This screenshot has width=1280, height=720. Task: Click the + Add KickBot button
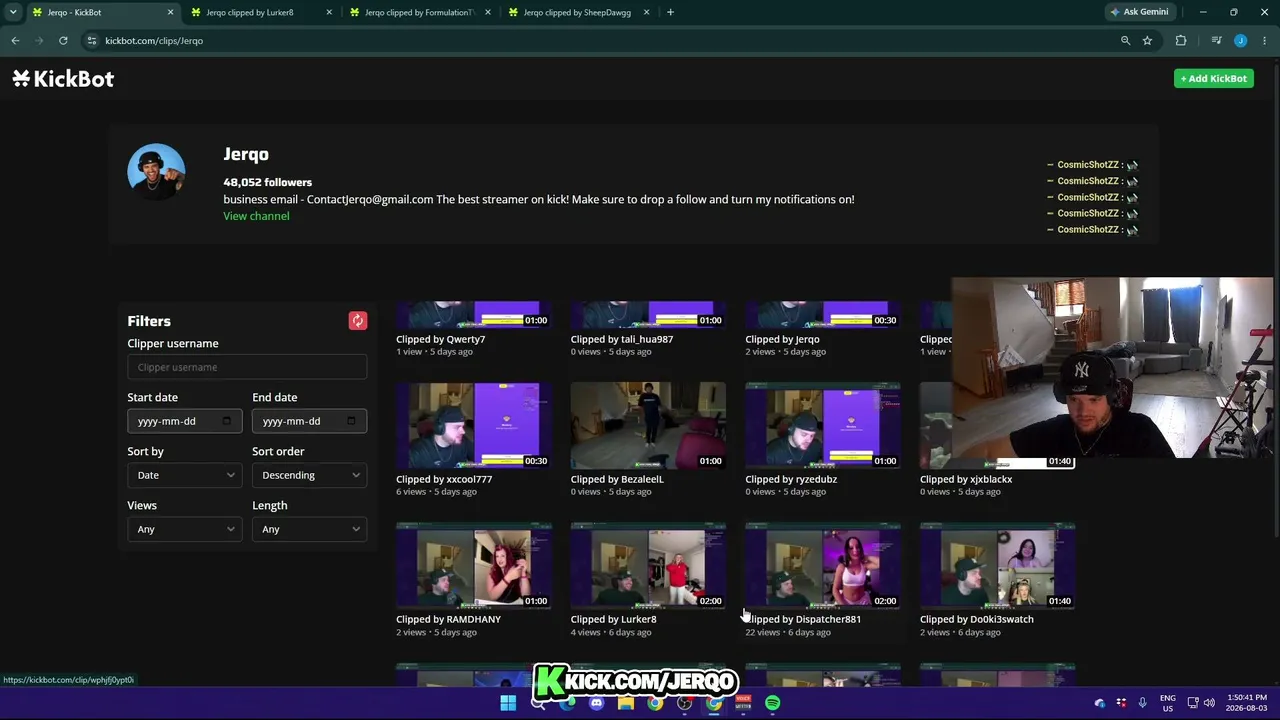click(1213, 79)
